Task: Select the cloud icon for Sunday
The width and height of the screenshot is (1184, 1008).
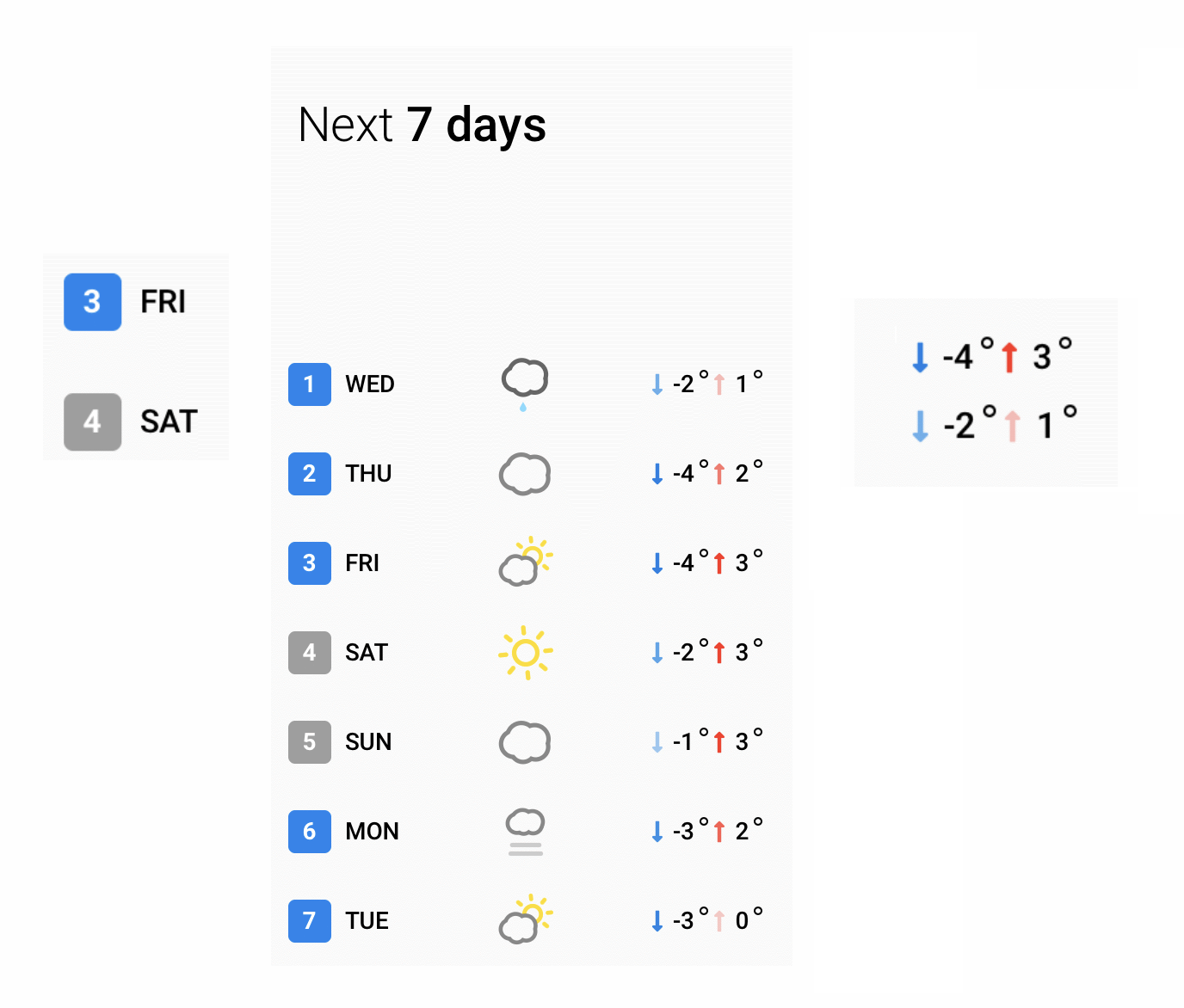Action: coord(527,741)
